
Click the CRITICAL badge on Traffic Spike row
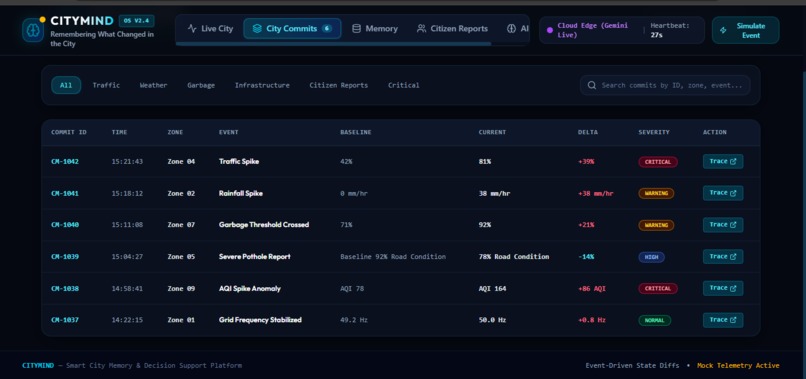click(x=658, y=162)
